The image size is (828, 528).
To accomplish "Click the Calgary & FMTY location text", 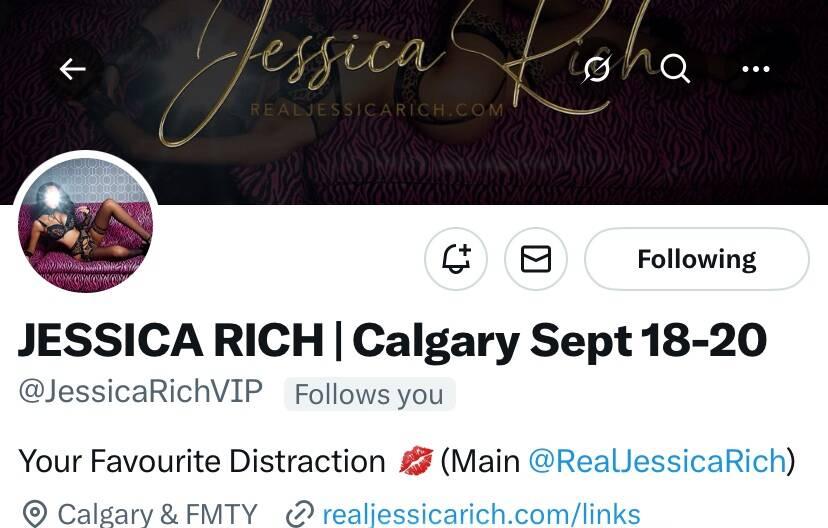I will click(x=157, y=514).
